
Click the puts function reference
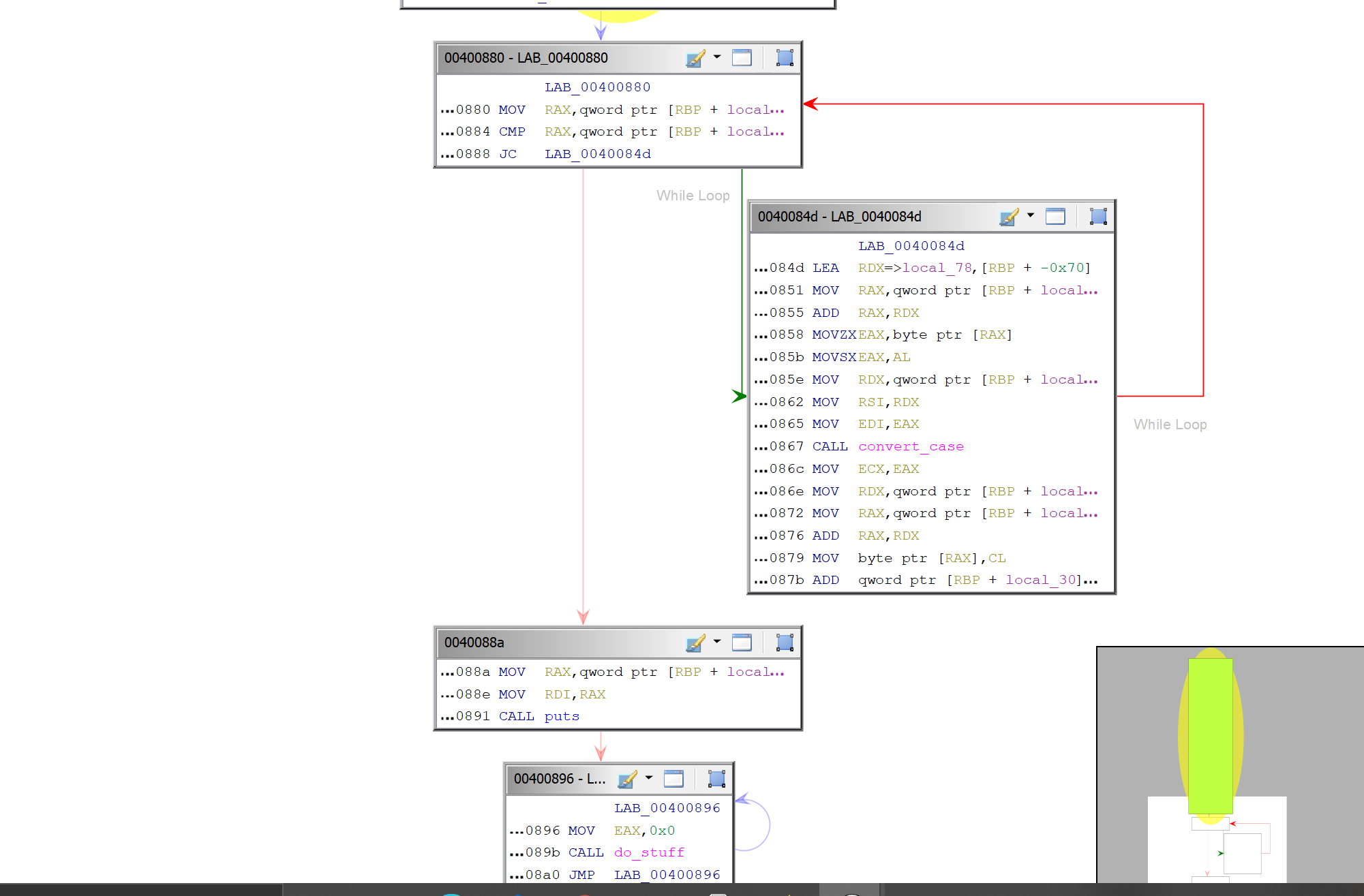click(562, 716)
